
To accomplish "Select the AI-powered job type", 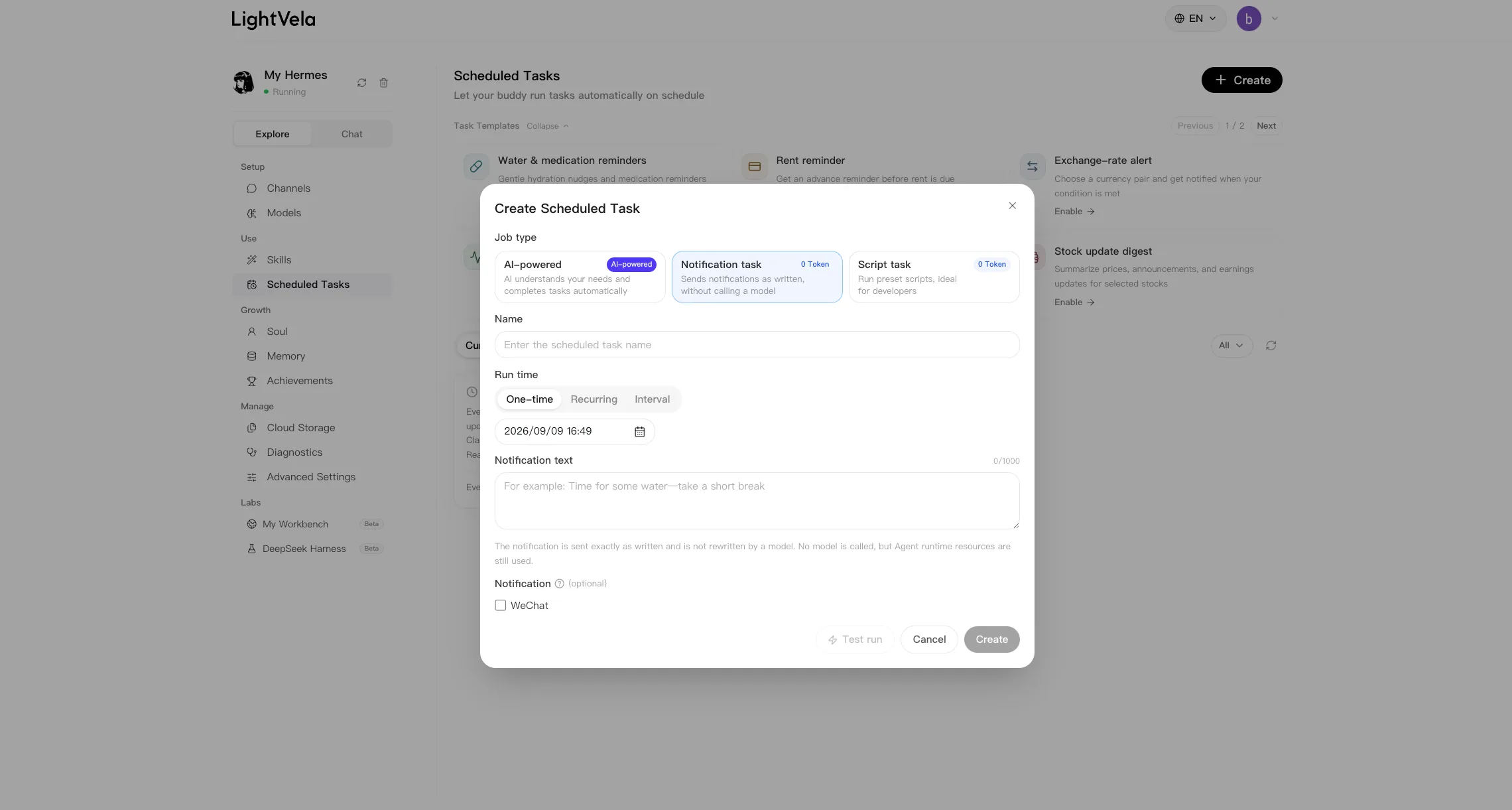I will point(580,277).
